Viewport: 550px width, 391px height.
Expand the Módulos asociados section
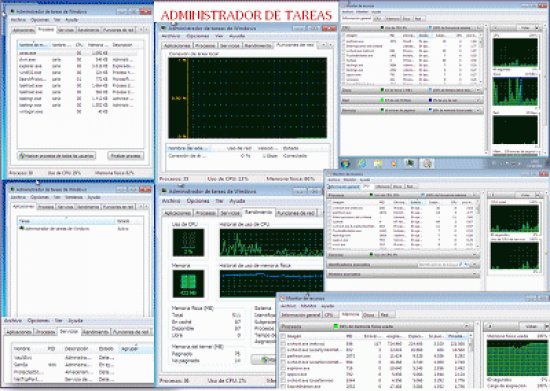click(475, 274)
